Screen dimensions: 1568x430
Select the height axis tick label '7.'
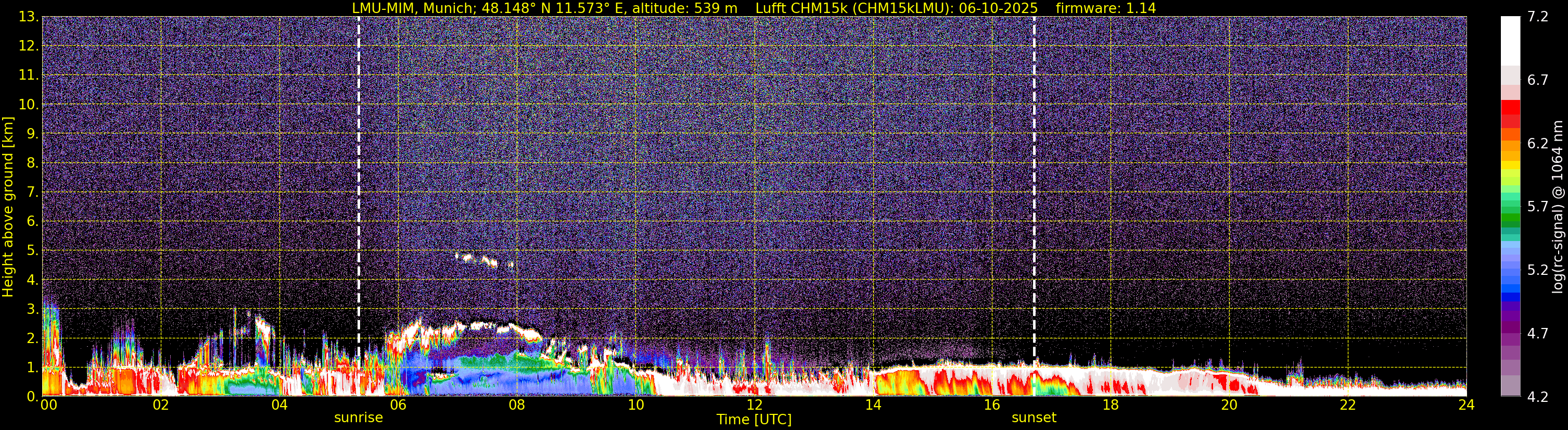tap(32, 193)
